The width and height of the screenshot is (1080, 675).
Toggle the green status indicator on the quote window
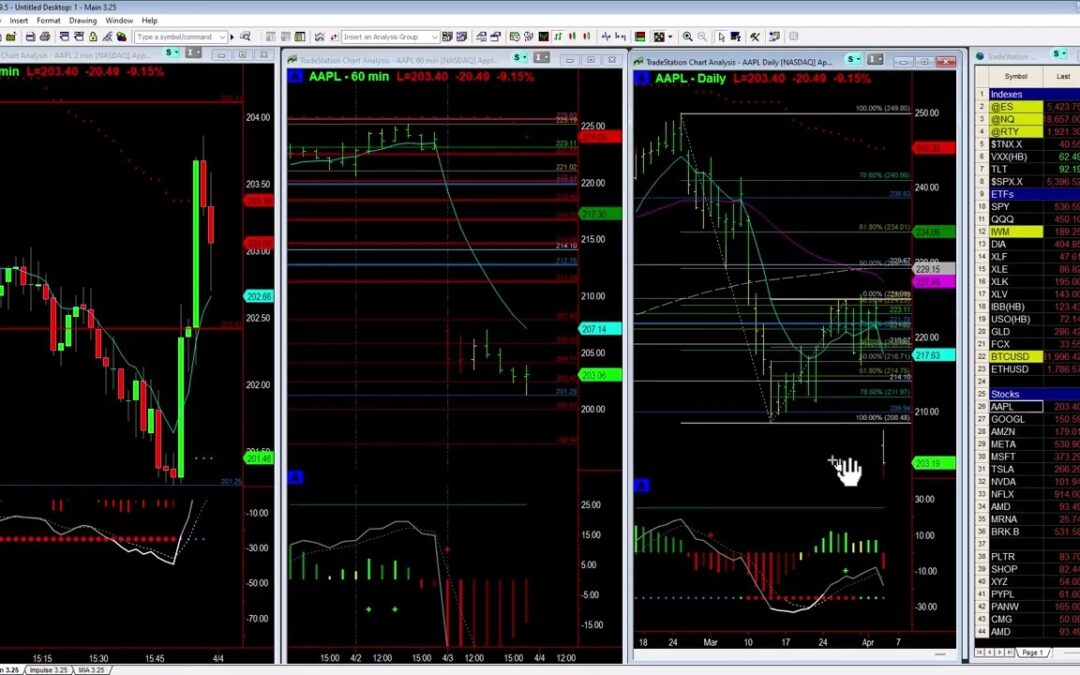1056,52
